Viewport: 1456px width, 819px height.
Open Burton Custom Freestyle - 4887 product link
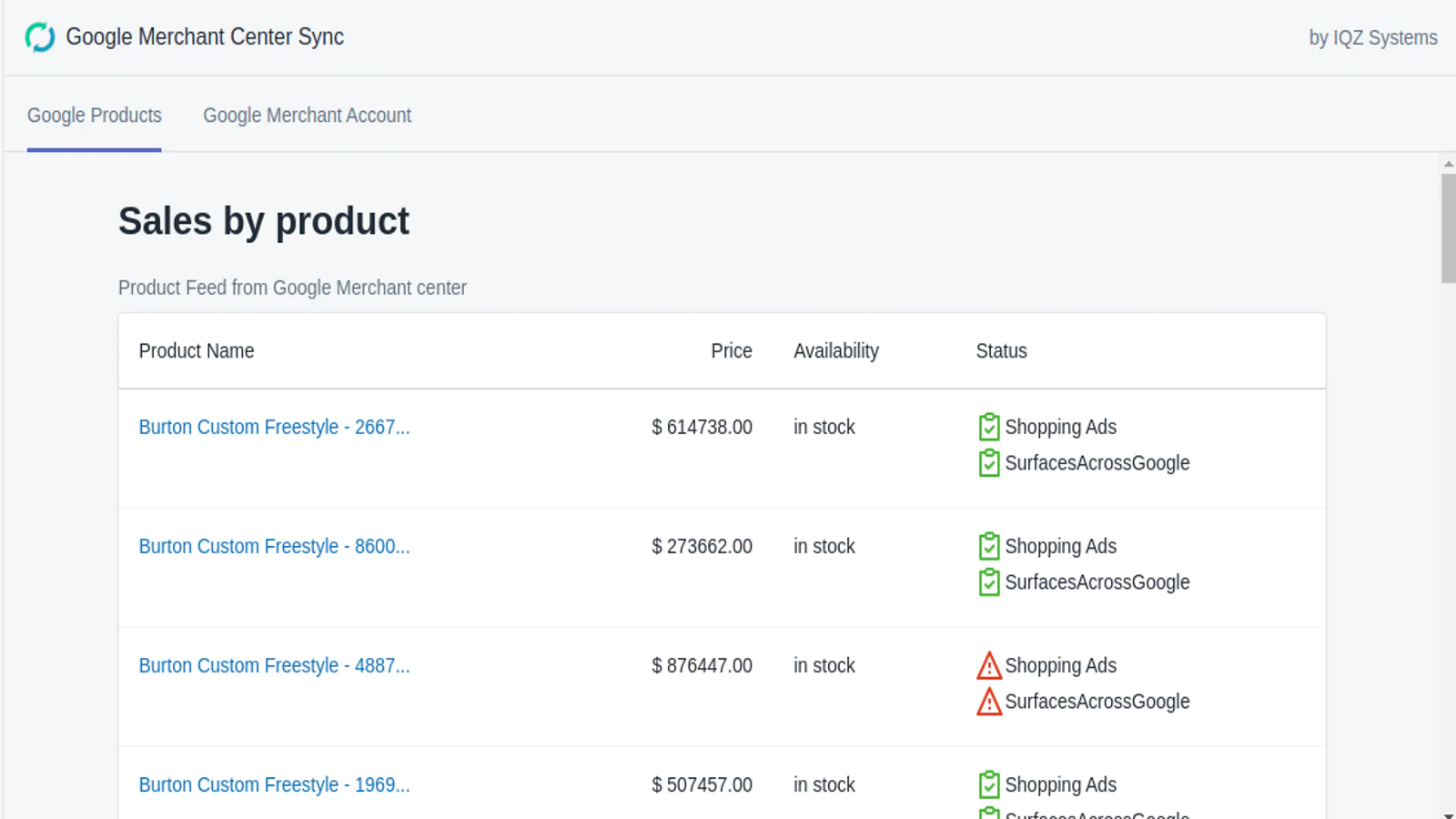coord(274,665)
